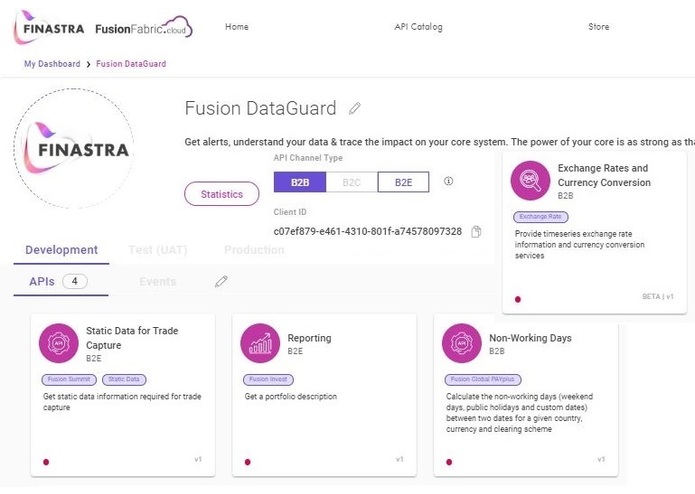The width and height of the screenshot is (695, 494).
Task: Select the B2E channel type
Action: point(403,182)
